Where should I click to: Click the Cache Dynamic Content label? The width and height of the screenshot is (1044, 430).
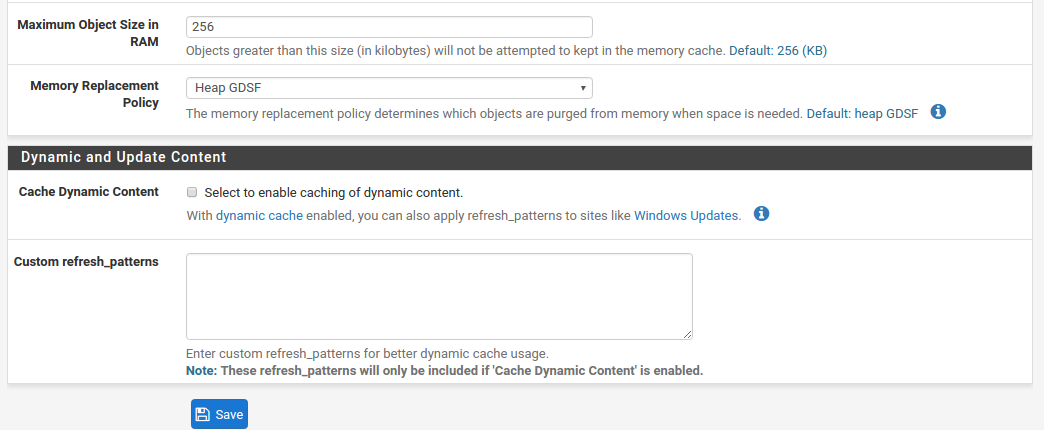tap(89, 192)
